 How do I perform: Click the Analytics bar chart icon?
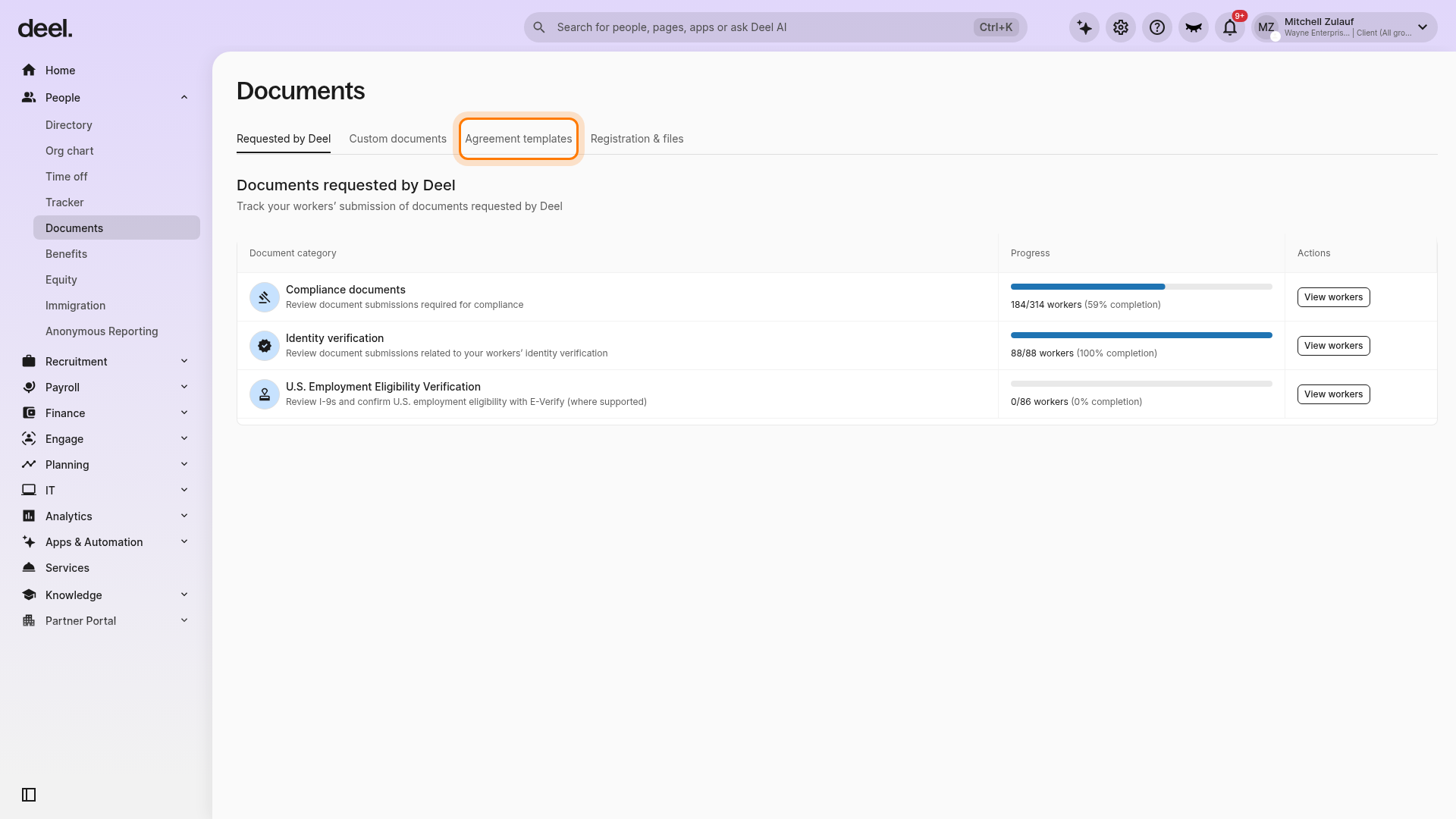coord(29,516)
